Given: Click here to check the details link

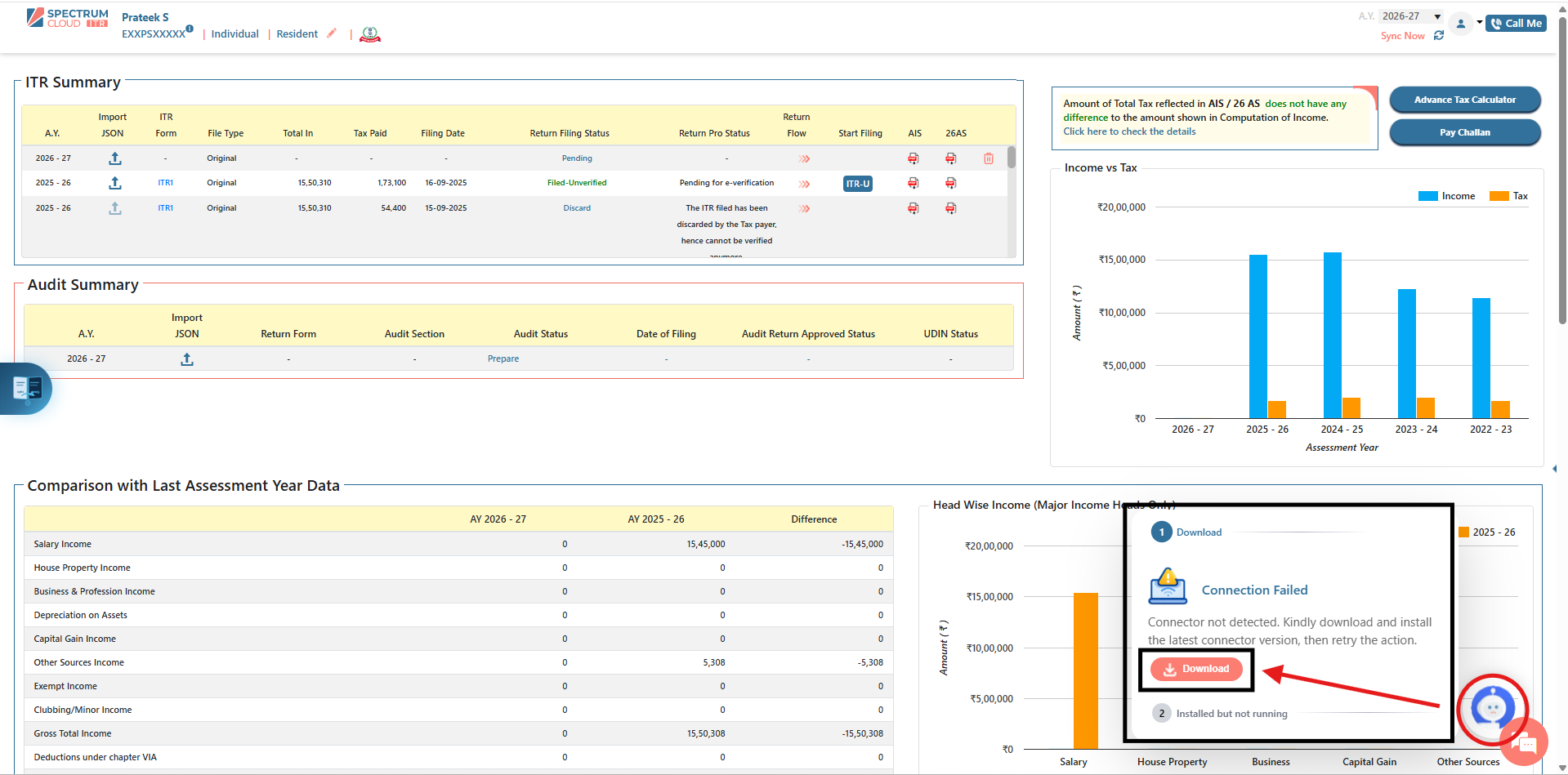Looking at the screenshot, I should 1128,131.
